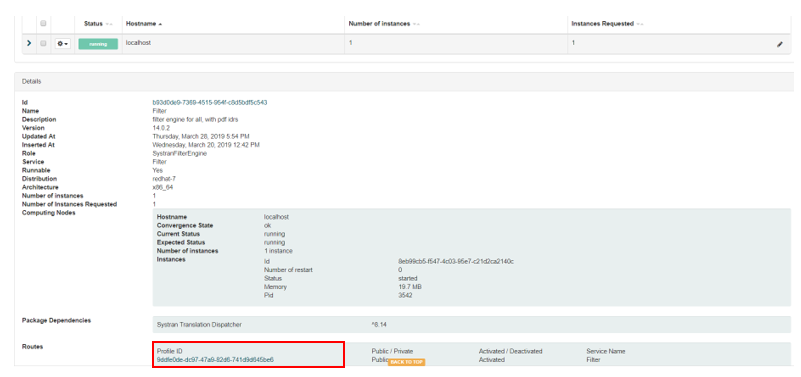Select the ^8.14 dependency version
This screenshot has width=801, height=377.
pyautogui.click(x=380, y=324)
